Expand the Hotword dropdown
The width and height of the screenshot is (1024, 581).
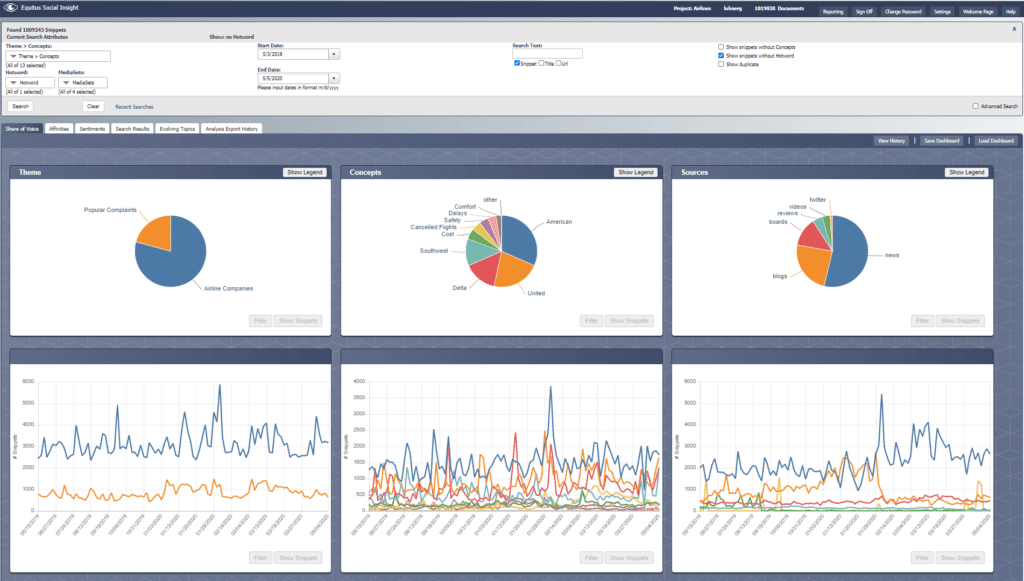point(30,83)
